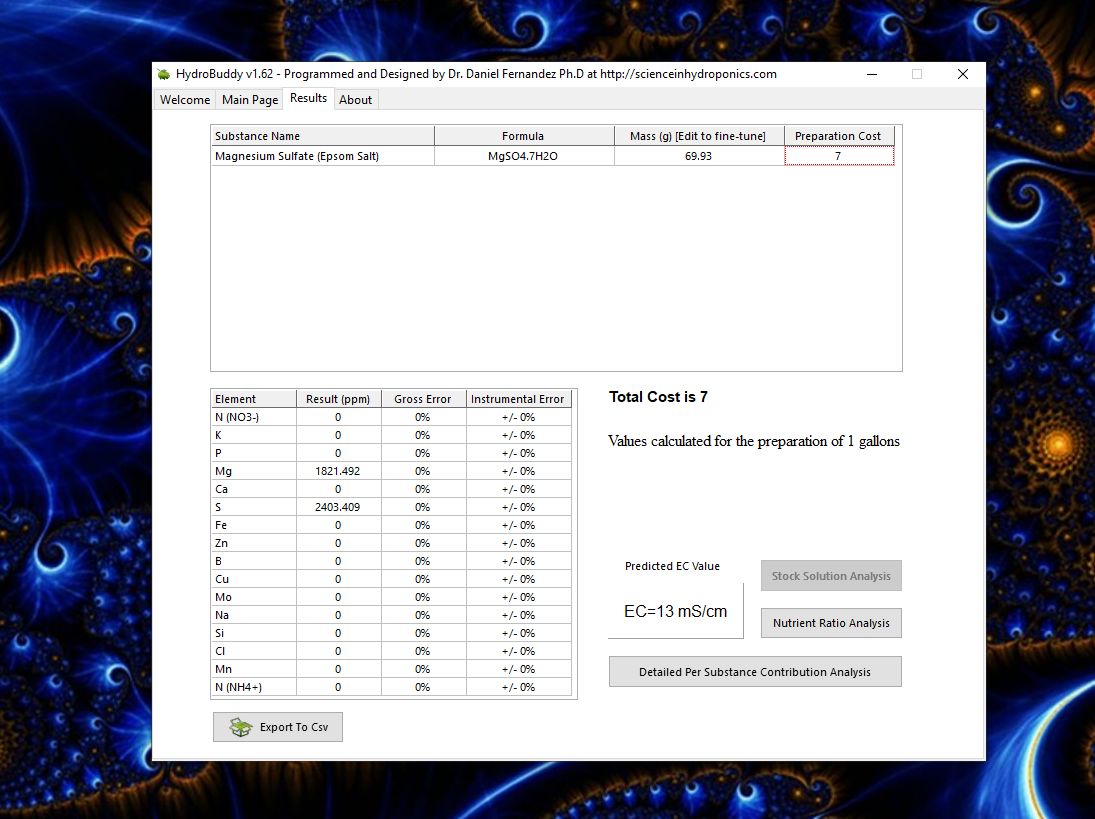
Task: Click the Substance Name column header
Action: (x=322, y=136)
